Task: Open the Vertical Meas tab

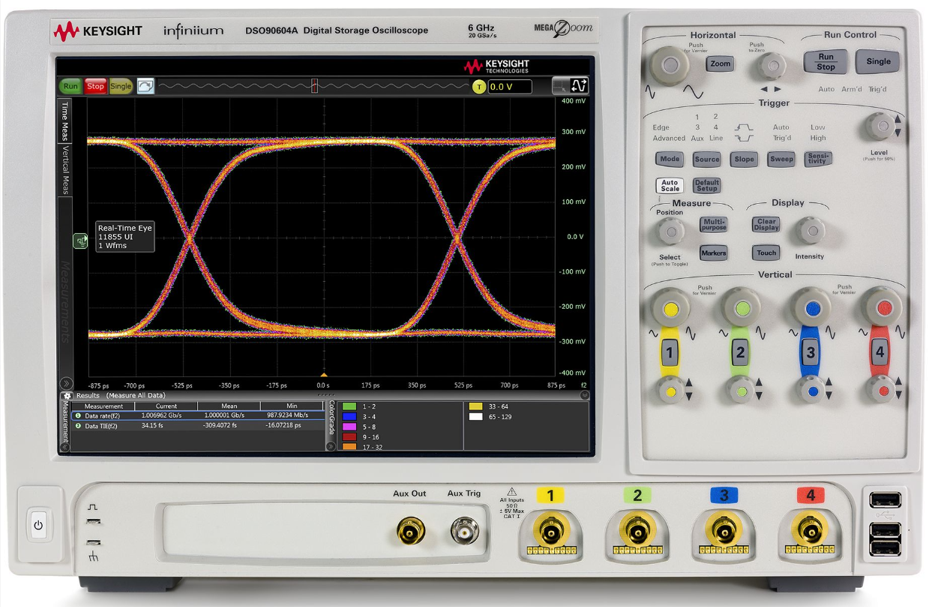Action: point(66,169)
